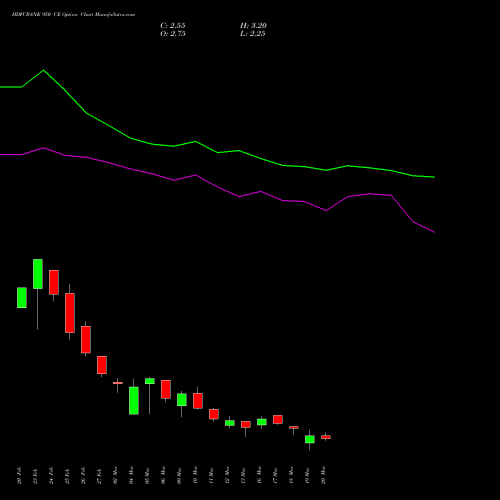Select the green candle for 16 Mar
The height and width of the screenshot is (500, 500).
coord(262,422)
